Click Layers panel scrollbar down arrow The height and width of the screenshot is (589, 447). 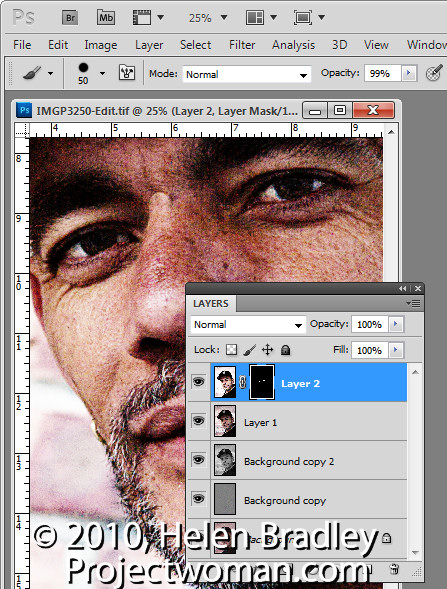tap(415, 552)
